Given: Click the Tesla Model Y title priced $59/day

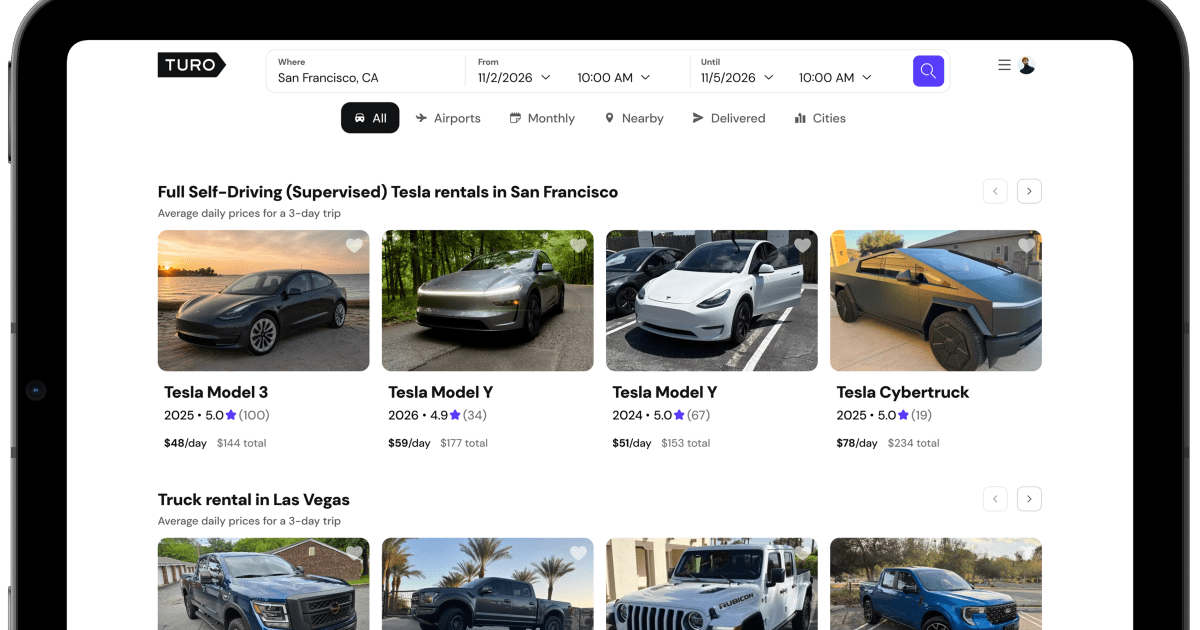Looking at the screenshot, I should point(441,392).
